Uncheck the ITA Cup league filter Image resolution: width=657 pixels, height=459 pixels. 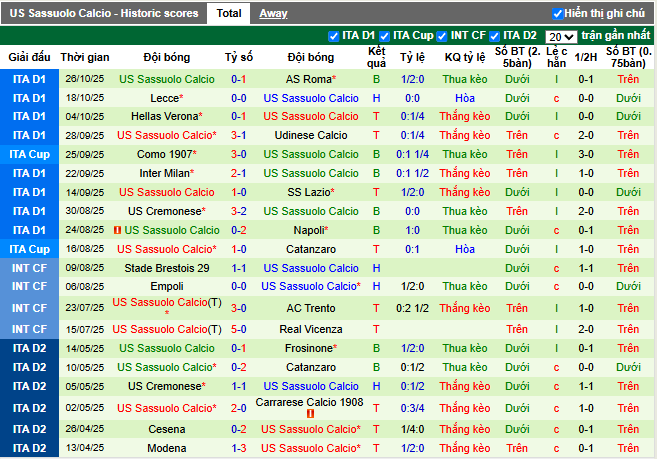[385, 35]
